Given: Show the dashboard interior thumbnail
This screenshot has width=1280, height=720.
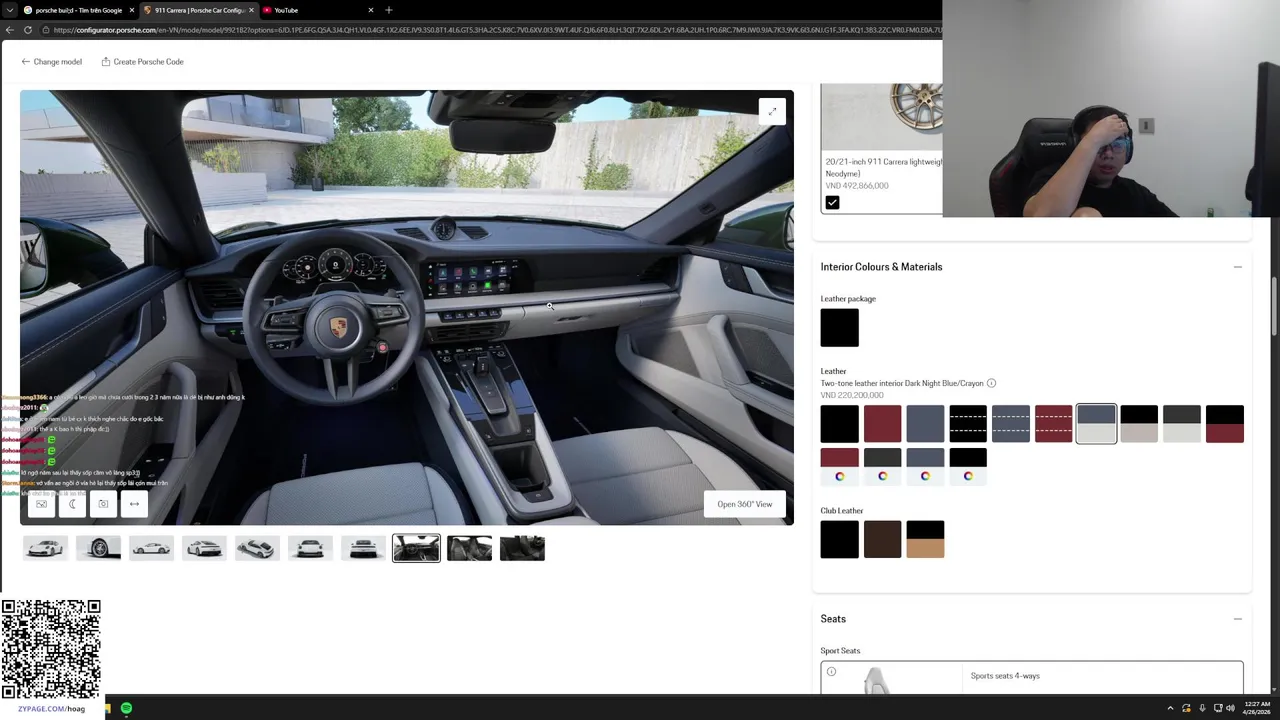Looking at the screenshot, I should click(416, 548).
